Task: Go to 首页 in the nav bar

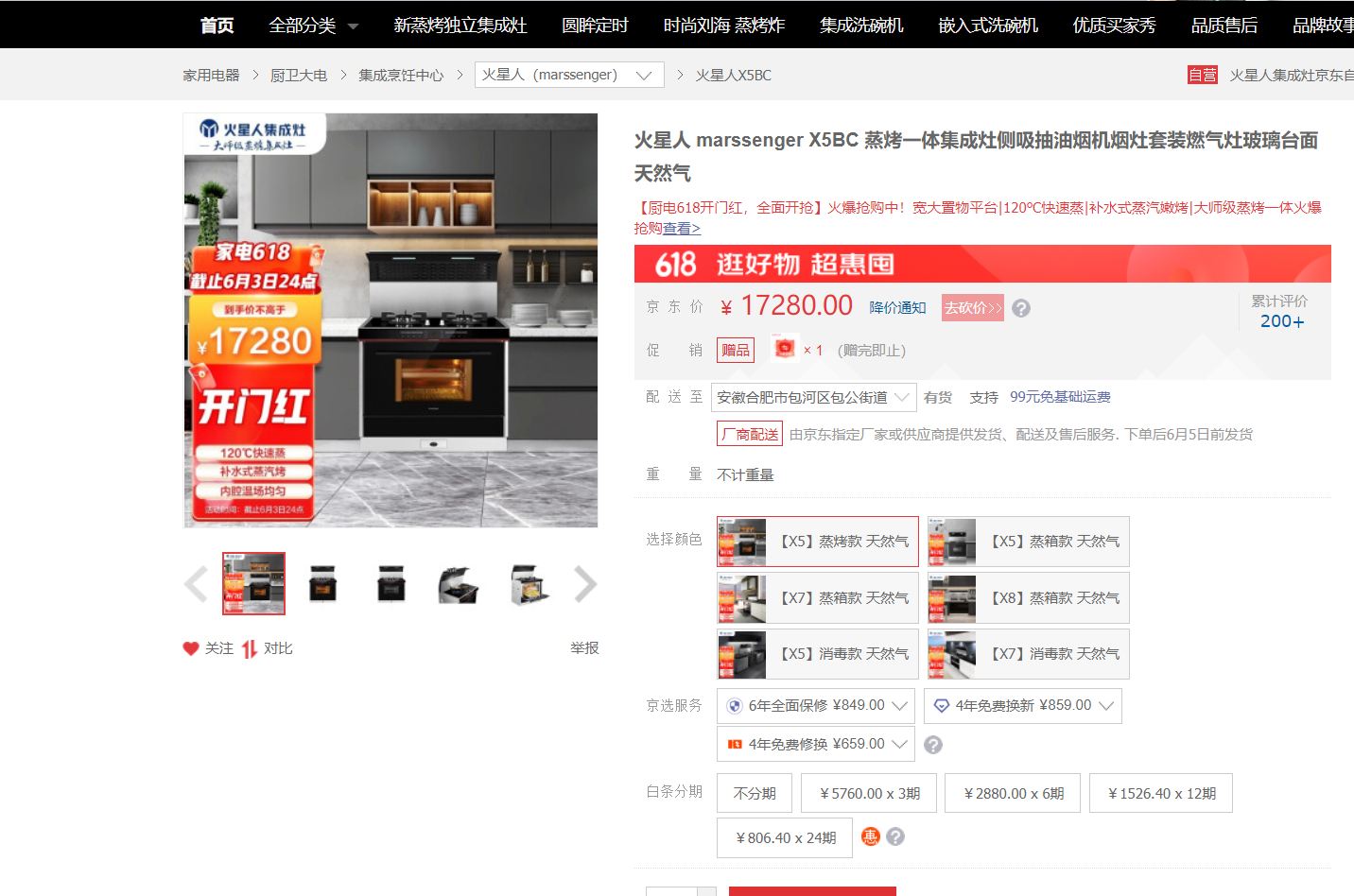Action: click(217, 26)
